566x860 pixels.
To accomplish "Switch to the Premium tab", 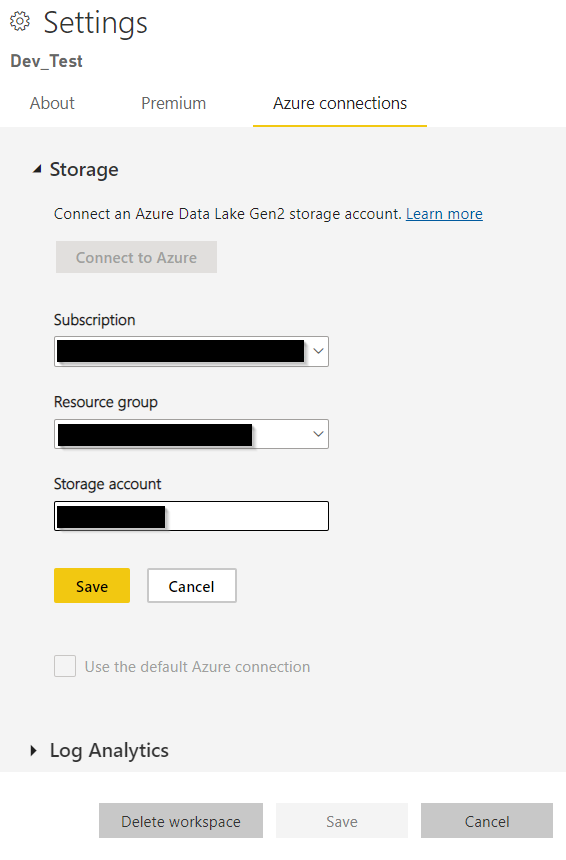I will tap(173, 103).
